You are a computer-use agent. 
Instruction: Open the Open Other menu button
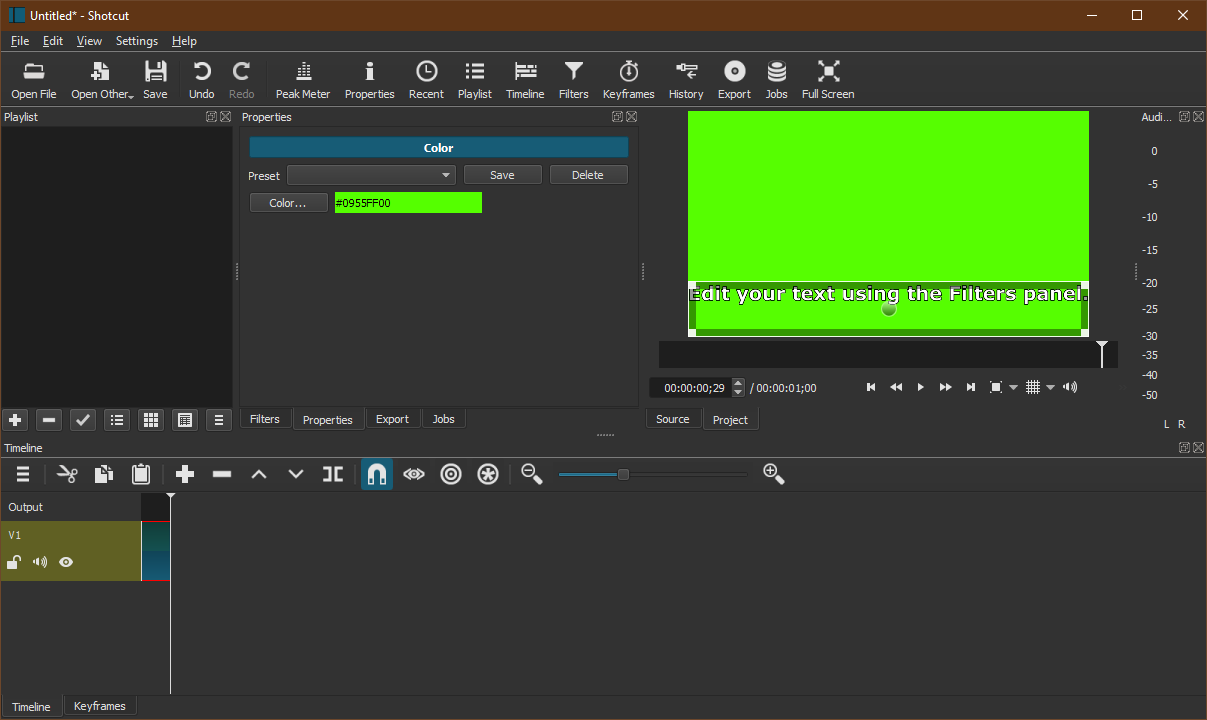point(102,80)
